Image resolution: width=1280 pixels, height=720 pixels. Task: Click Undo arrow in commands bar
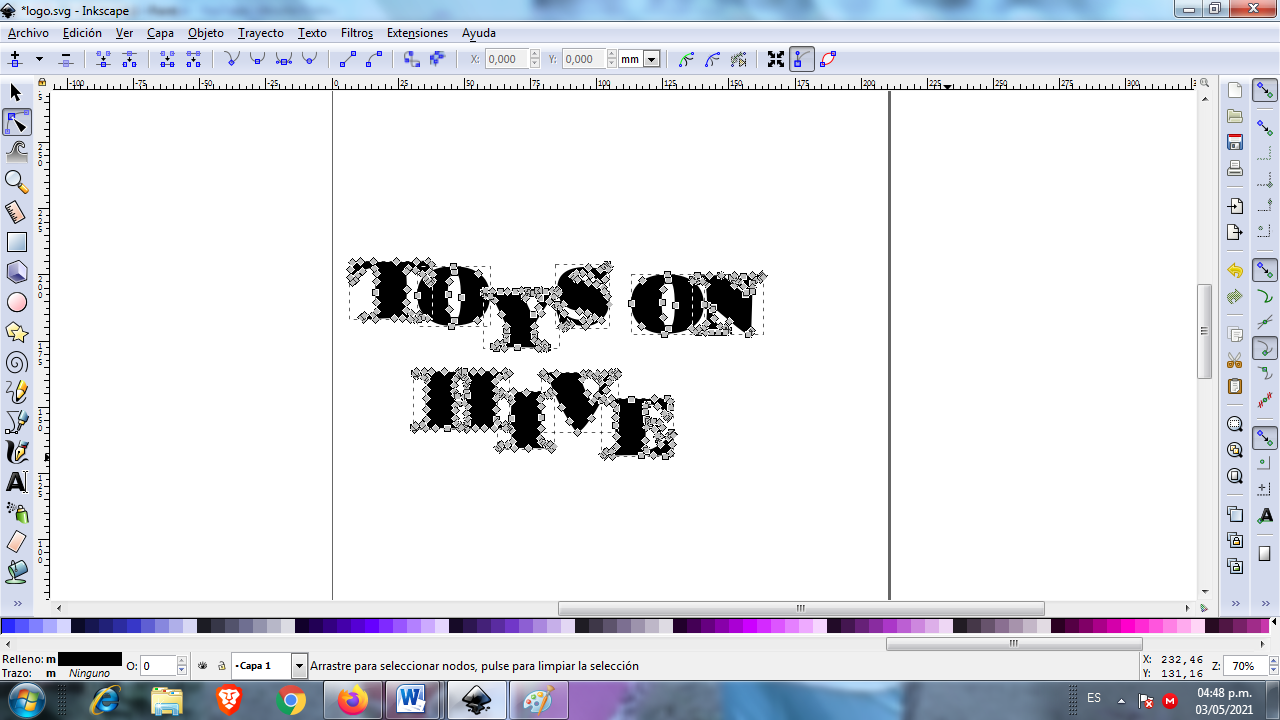[x=1235, y=271]
